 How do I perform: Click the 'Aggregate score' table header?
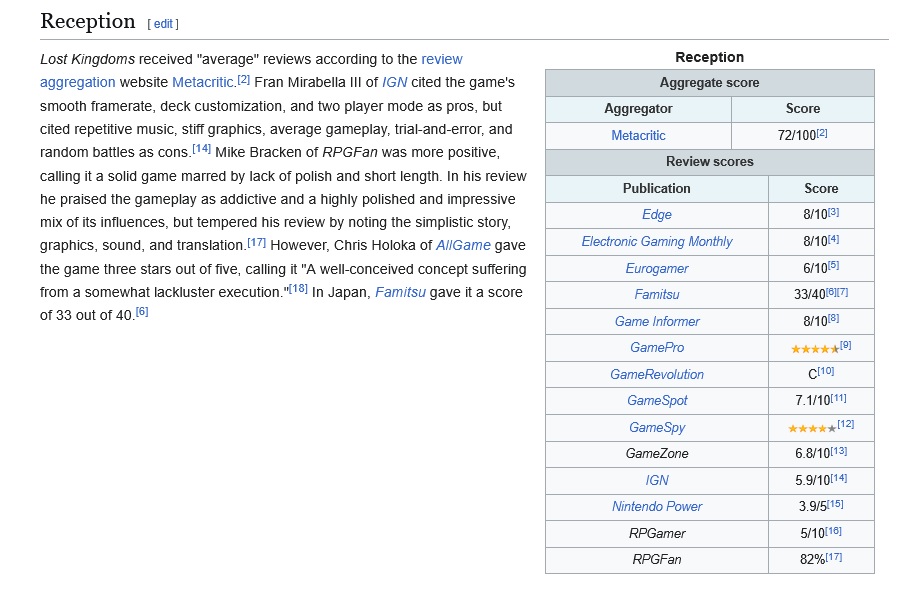pyautogui.click(x=710, y=83)
